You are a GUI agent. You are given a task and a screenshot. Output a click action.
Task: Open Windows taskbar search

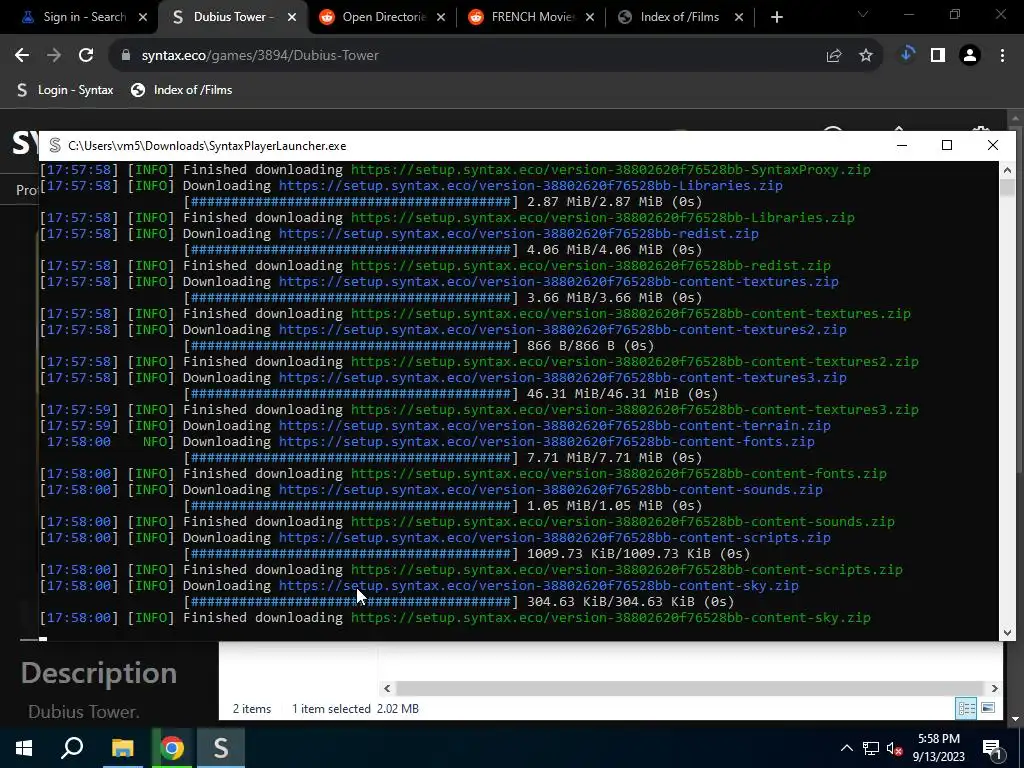tap(72, 748)
